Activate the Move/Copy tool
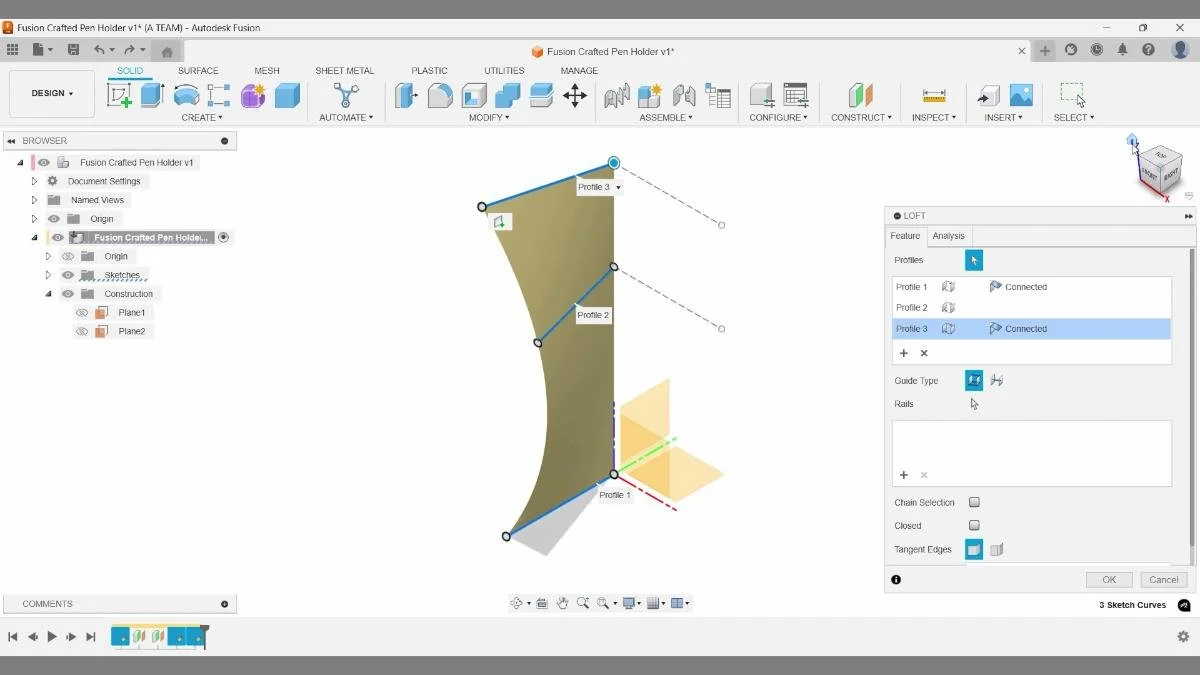The height and width of the screenshot is (675, 1200). coord(575,95)
